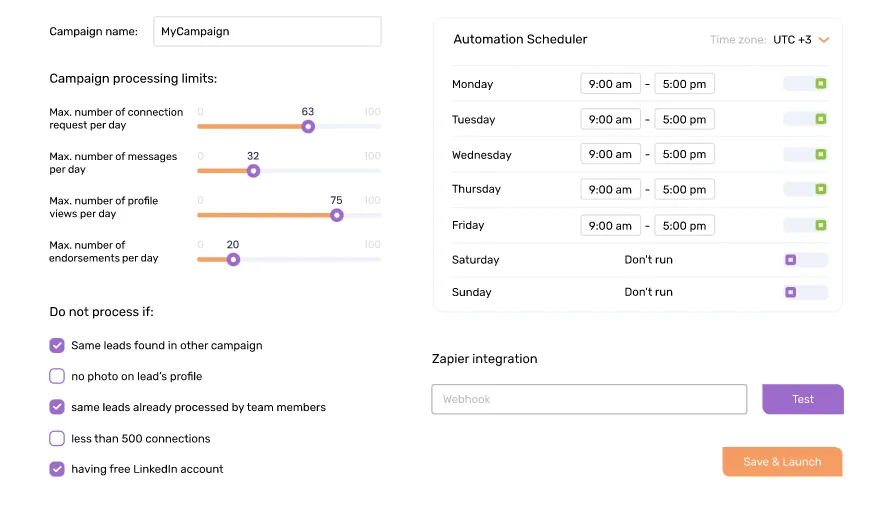Enable the Saturday schedule toggle

click(x=806, y=260)
